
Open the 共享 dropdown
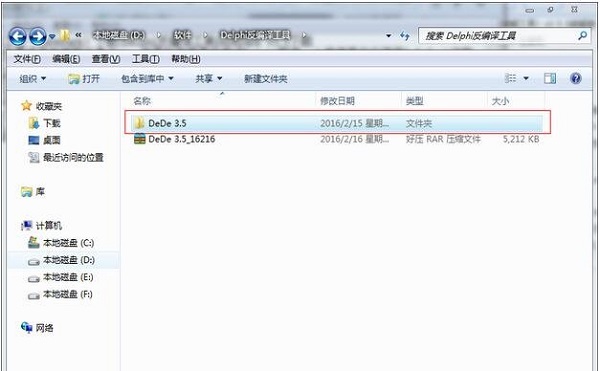point(209,79)
